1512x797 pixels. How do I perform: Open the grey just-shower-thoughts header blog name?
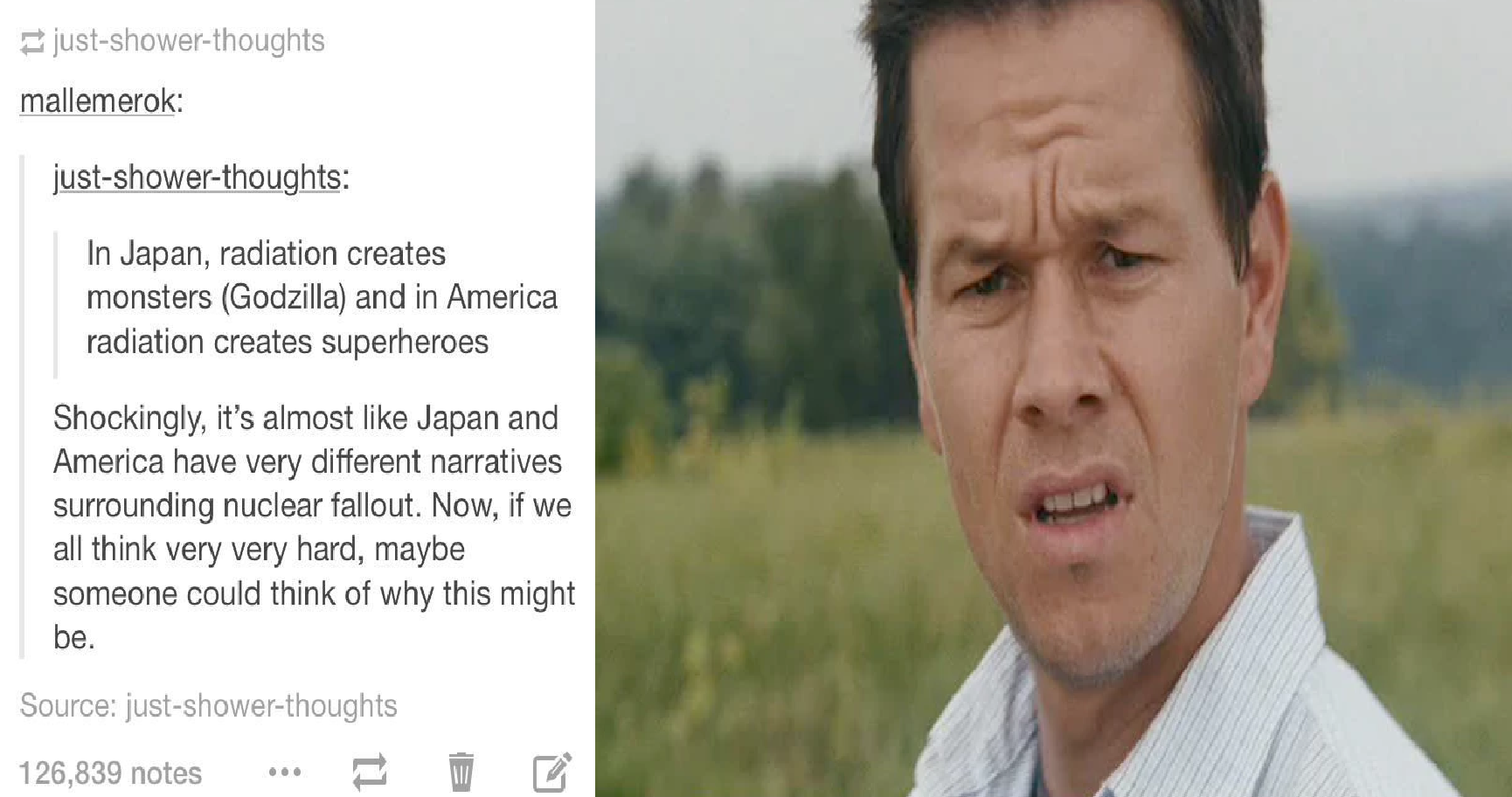point(189,41)
